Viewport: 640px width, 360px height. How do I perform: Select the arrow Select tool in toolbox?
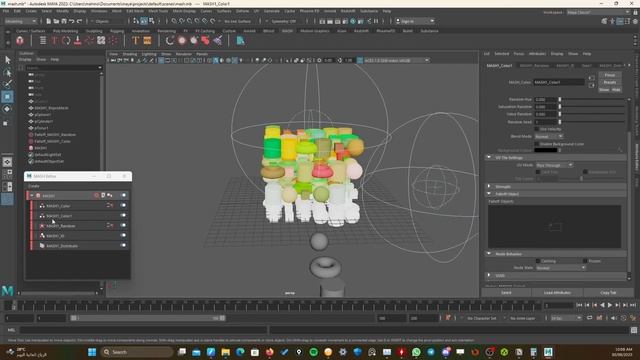pos(7,60)
